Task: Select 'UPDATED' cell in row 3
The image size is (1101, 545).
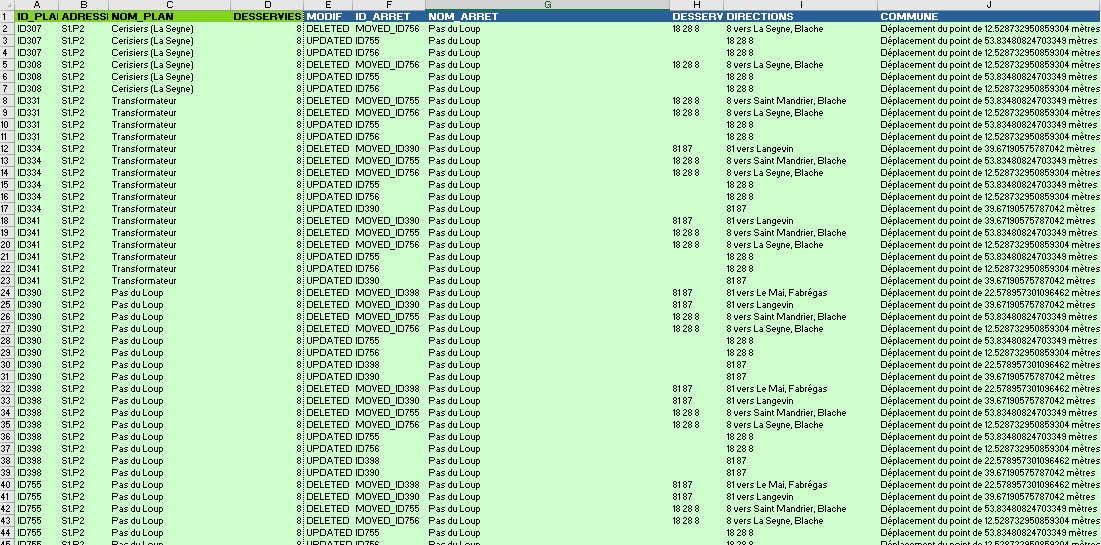Action: tap(328, 41)
